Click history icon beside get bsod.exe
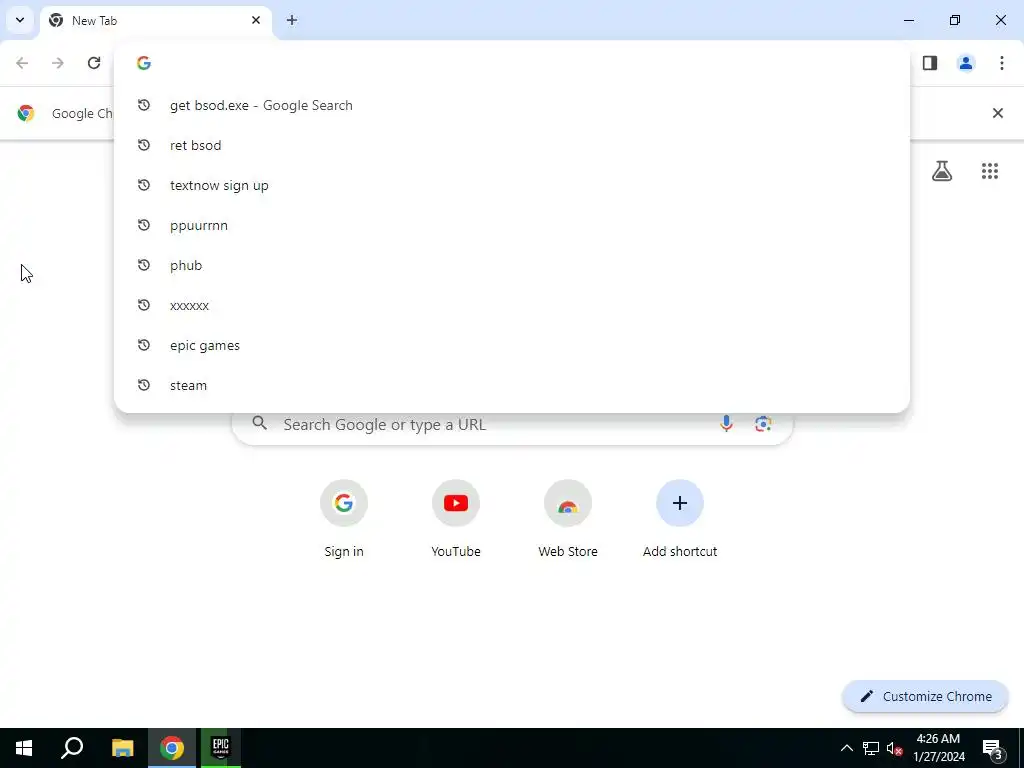 tap(144, 105)
